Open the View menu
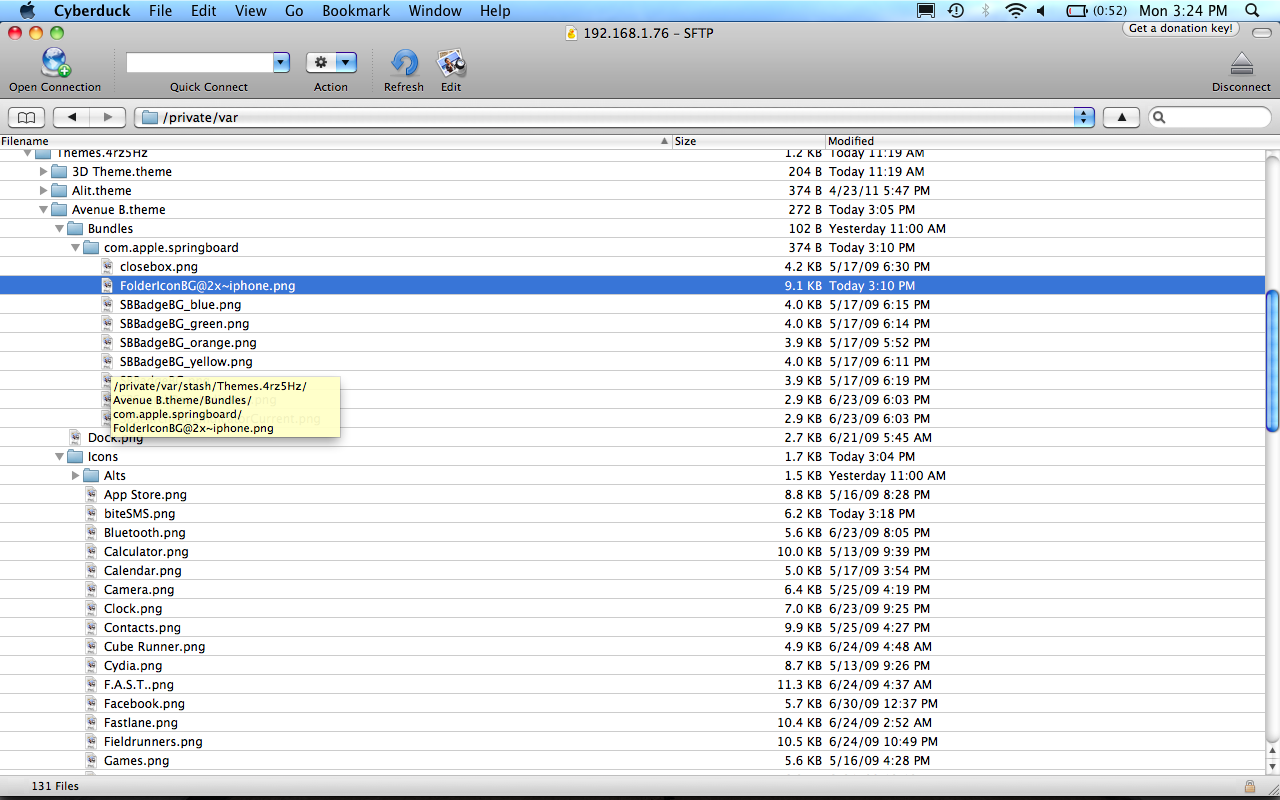 point(251,10)
